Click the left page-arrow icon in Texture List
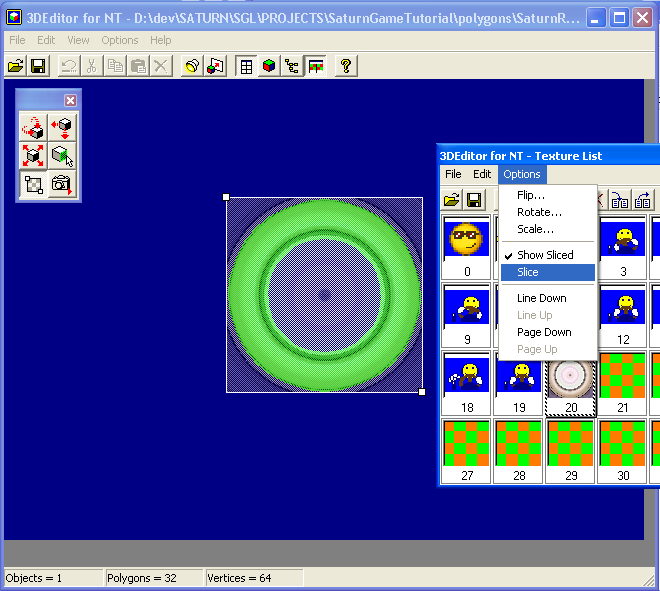The image size is (660, 591). click(620, 200)
